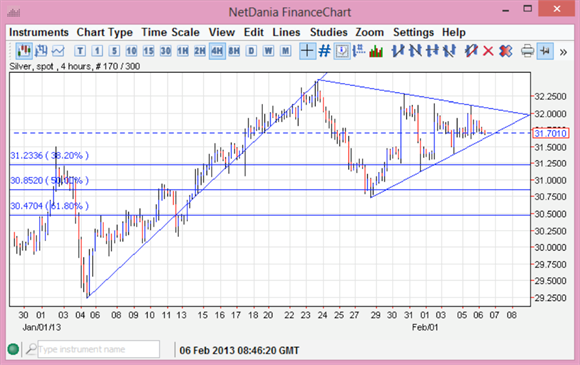
Task: Click the 30.8520 (50.00%) Fibonacci label
Action: pos(50,180)
